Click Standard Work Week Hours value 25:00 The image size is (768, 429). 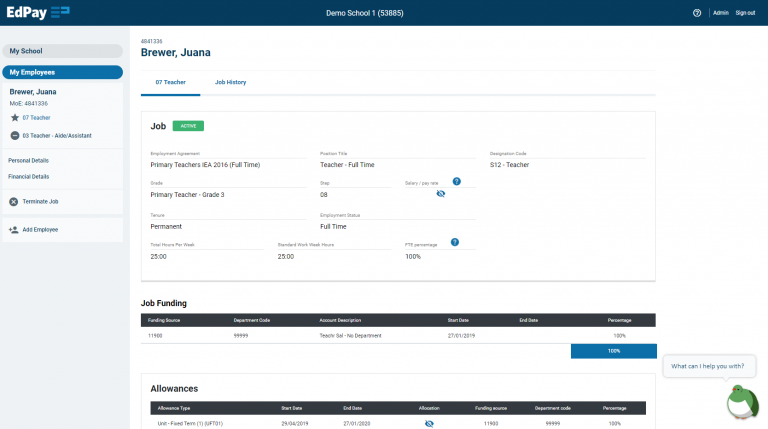[x=286, y=257]
